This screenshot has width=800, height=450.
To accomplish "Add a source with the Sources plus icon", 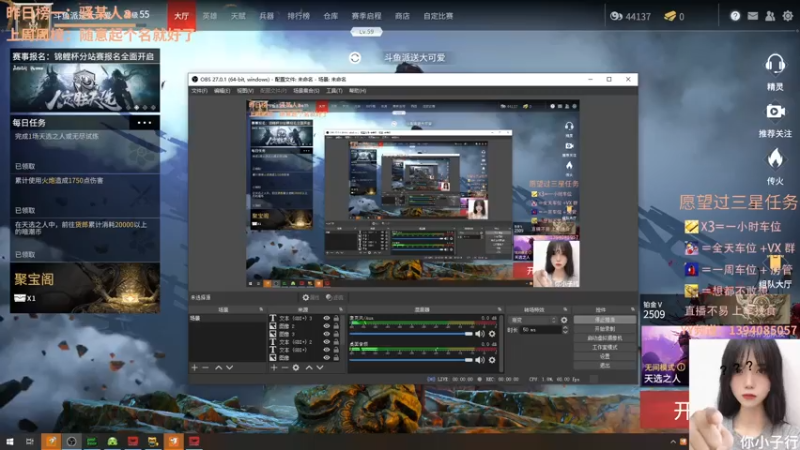I will [274, 367].
